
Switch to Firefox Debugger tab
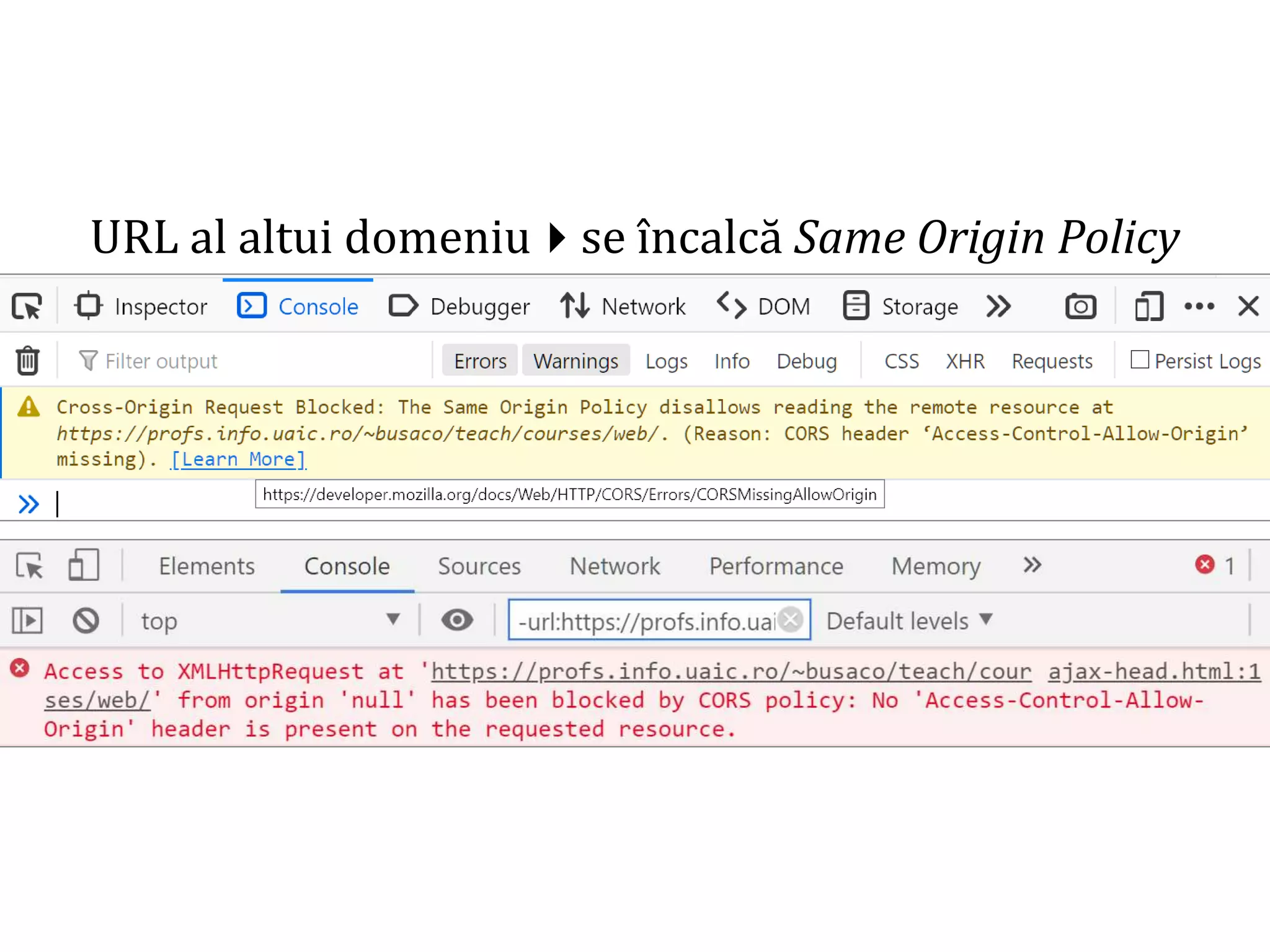click(x=460, y=306)
